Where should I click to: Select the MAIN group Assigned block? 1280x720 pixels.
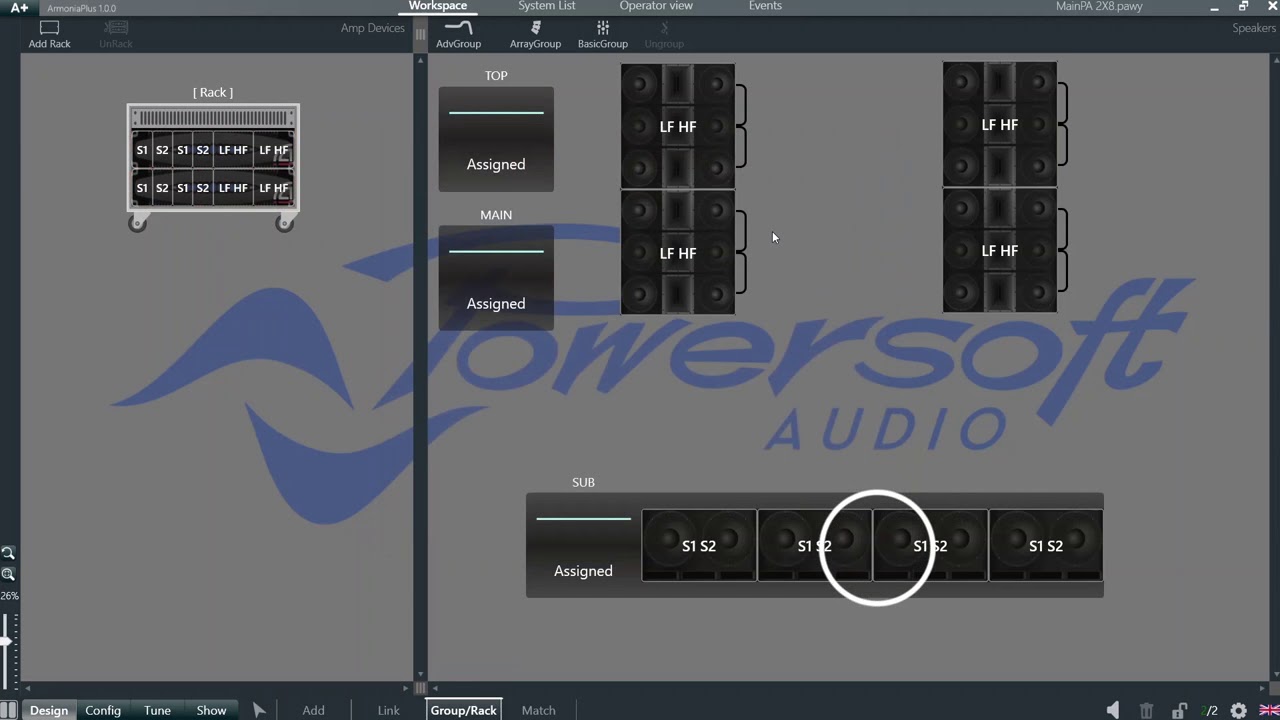coord(496,278)
